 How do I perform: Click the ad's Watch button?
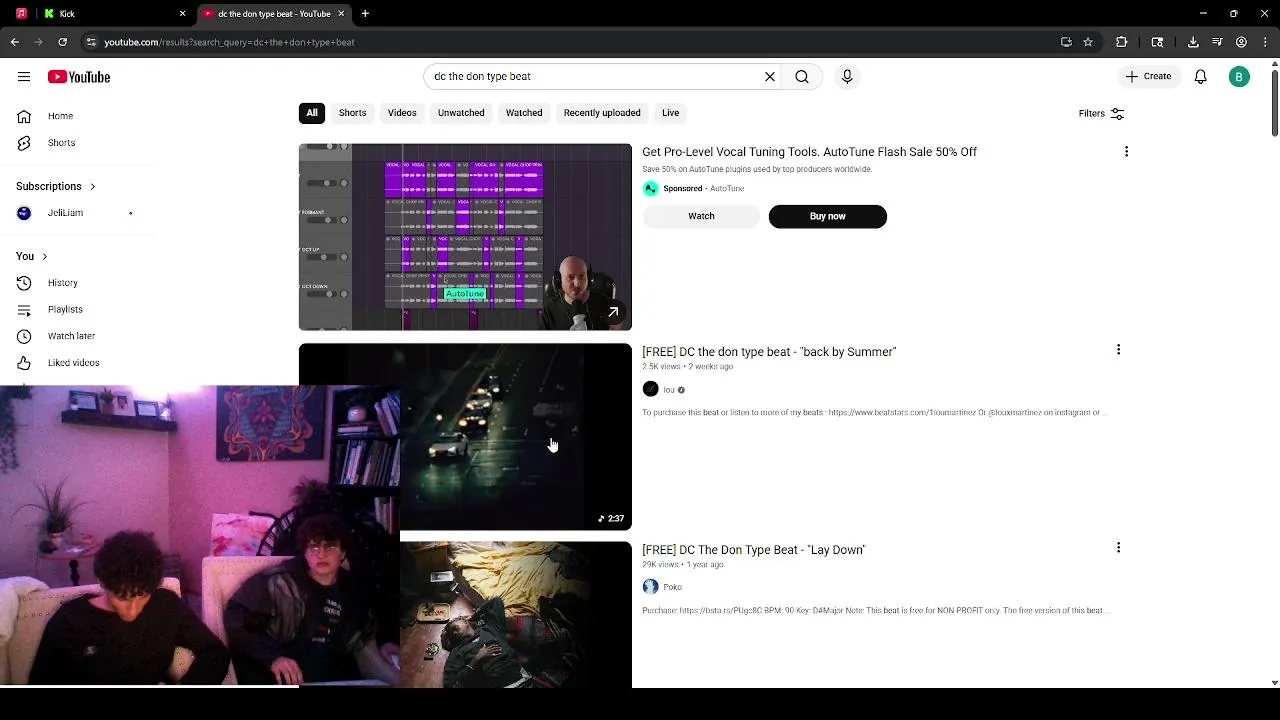(x=701, y=216)
